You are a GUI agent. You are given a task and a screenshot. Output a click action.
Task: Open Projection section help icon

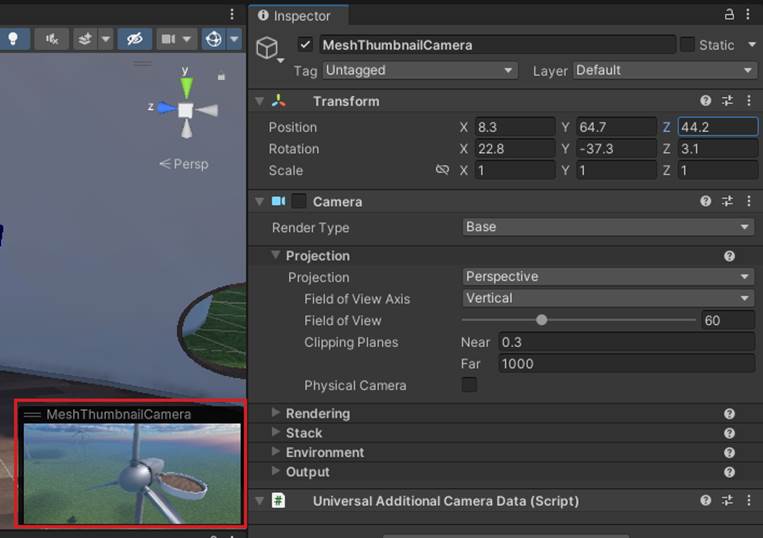pyautogui.click(x=729, y=256)
